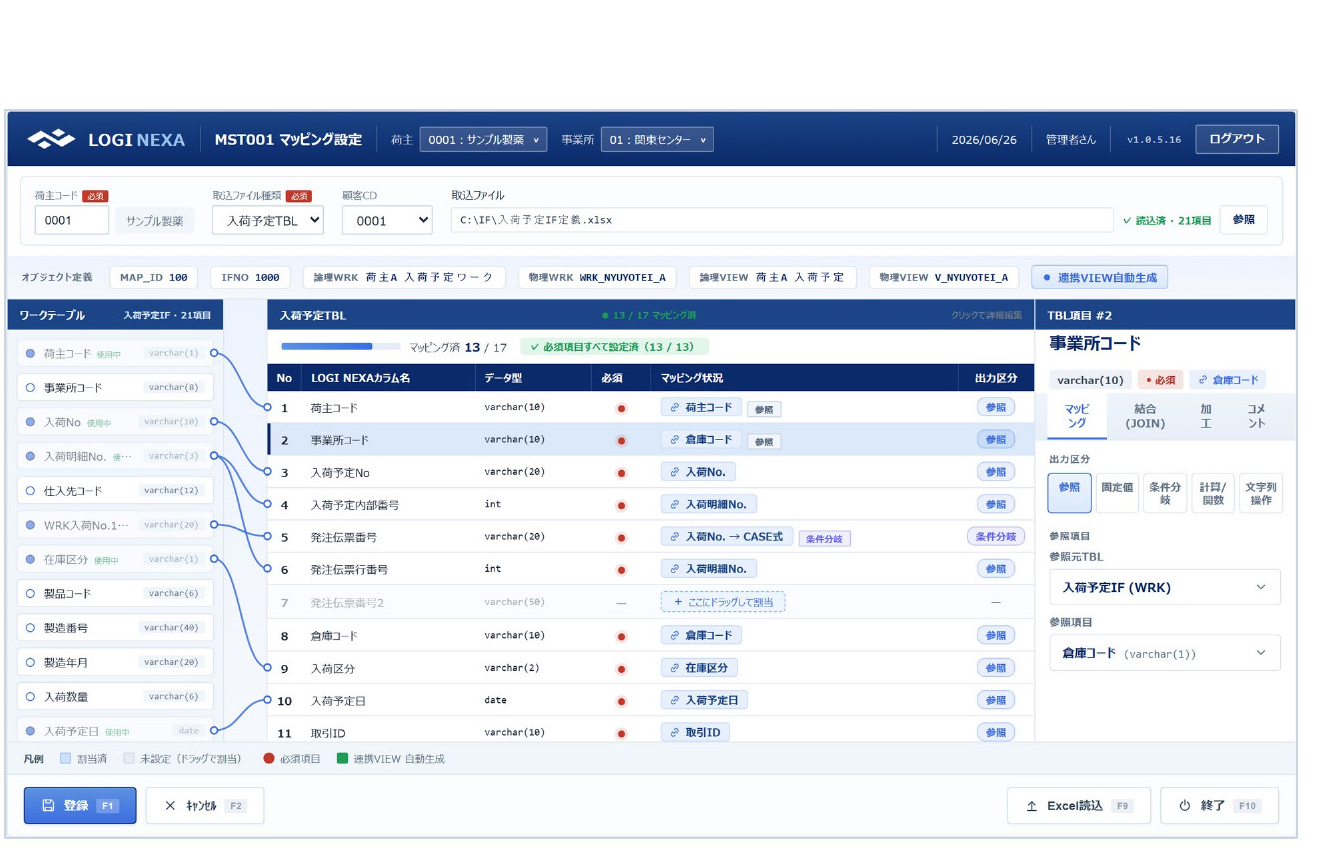Click the power icon on 終了
Viewport: 1326px width, 856px height.
(1185, 805)
